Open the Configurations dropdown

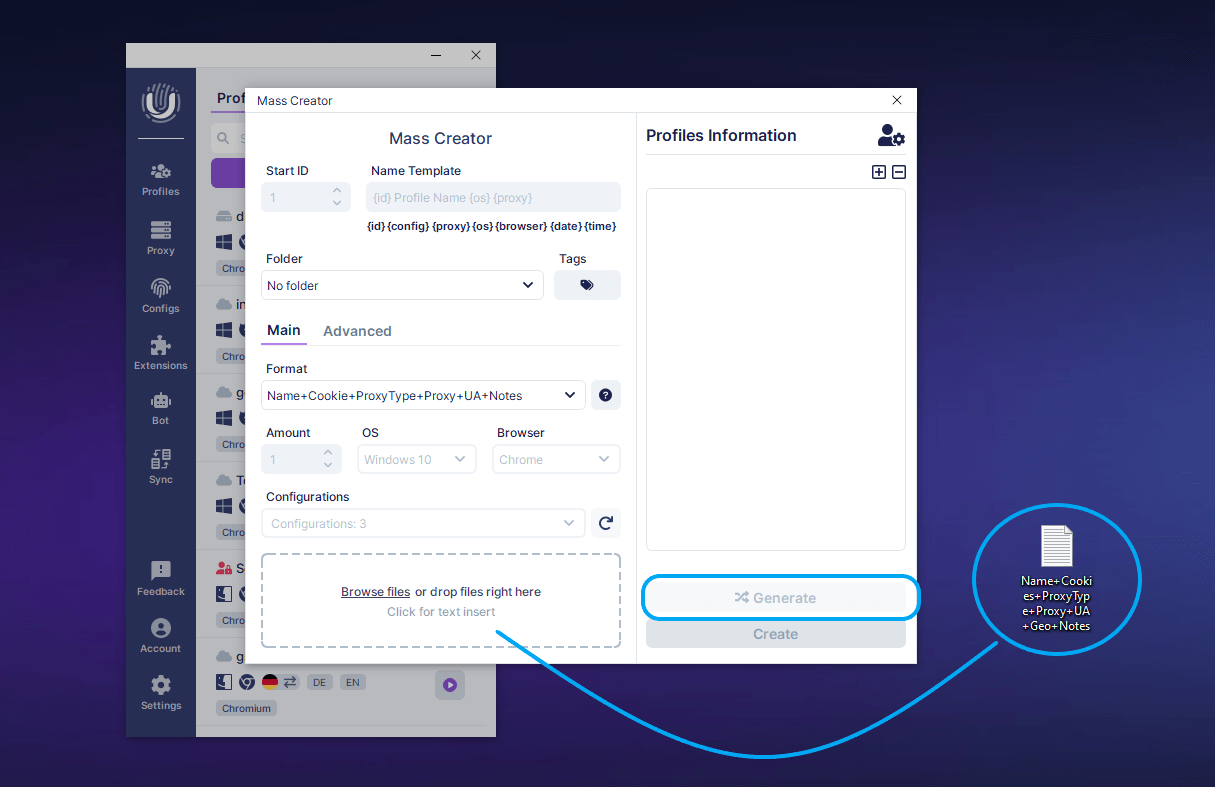[423, 523]
